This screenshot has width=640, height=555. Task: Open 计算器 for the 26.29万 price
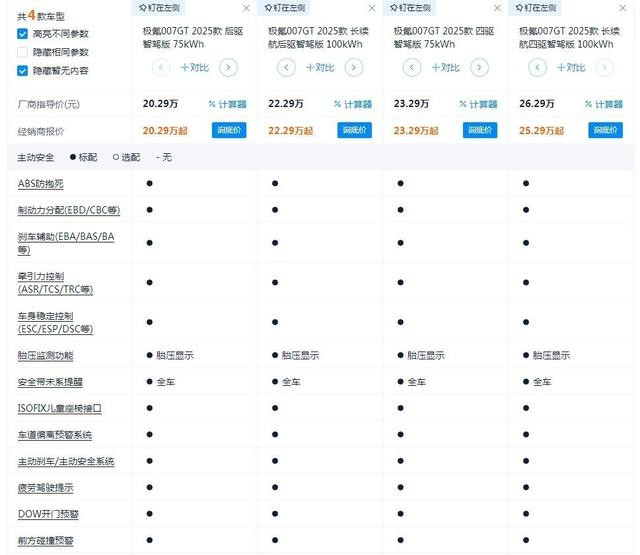point(604,104)
